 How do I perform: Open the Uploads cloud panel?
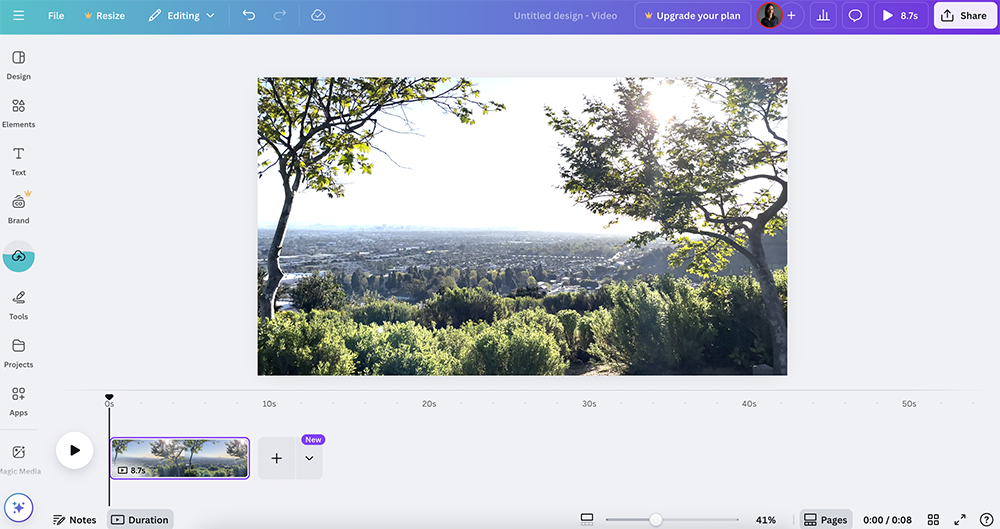[18, 257]
